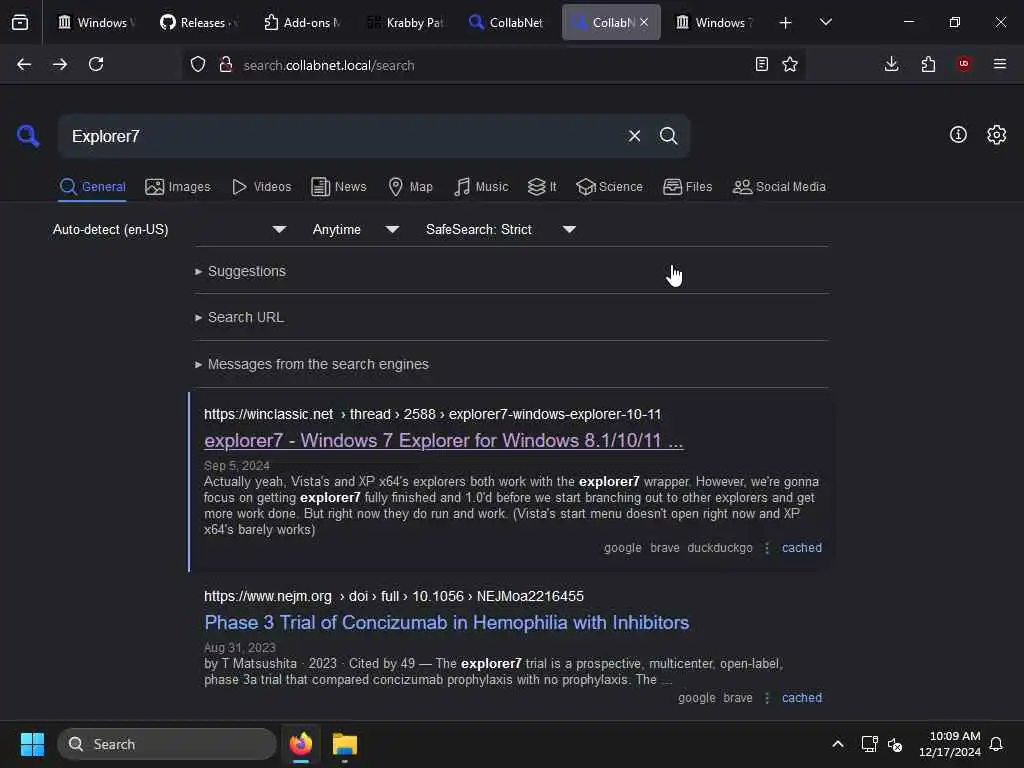Screen dimensions: 1024x768
Task: Go back using the browser back arrow
Action: click(24, 65)
